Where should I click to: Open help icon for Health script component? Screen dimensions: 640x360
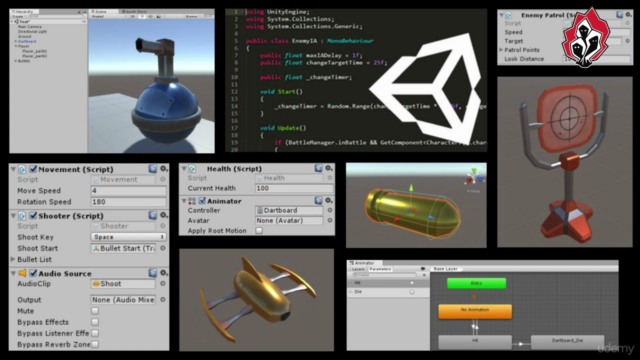point(318,168)
